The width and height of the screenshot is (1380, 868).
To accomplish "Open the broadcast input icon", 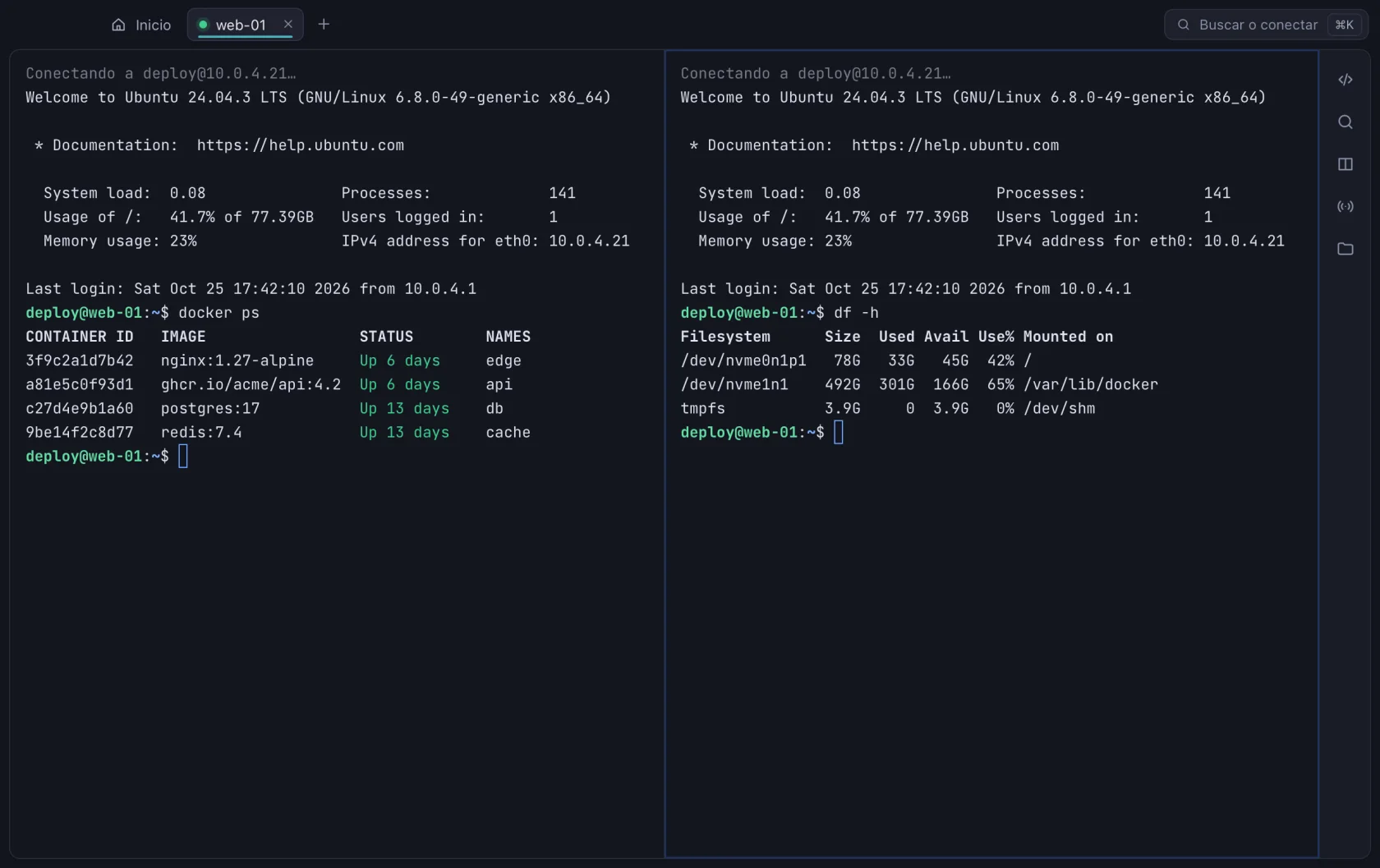I will [x=1345, y=206].
